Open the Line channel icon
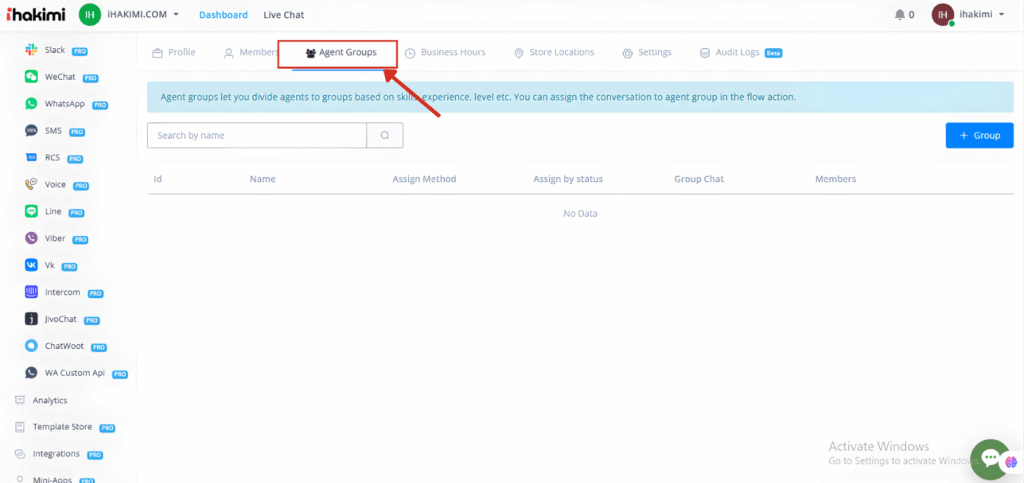1024x483 pixels. tap(31, 212)
